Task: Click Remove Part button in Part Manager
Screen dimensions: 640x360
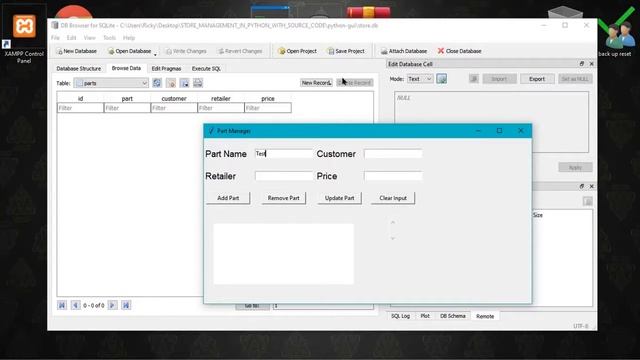Action: pos(284,198)
